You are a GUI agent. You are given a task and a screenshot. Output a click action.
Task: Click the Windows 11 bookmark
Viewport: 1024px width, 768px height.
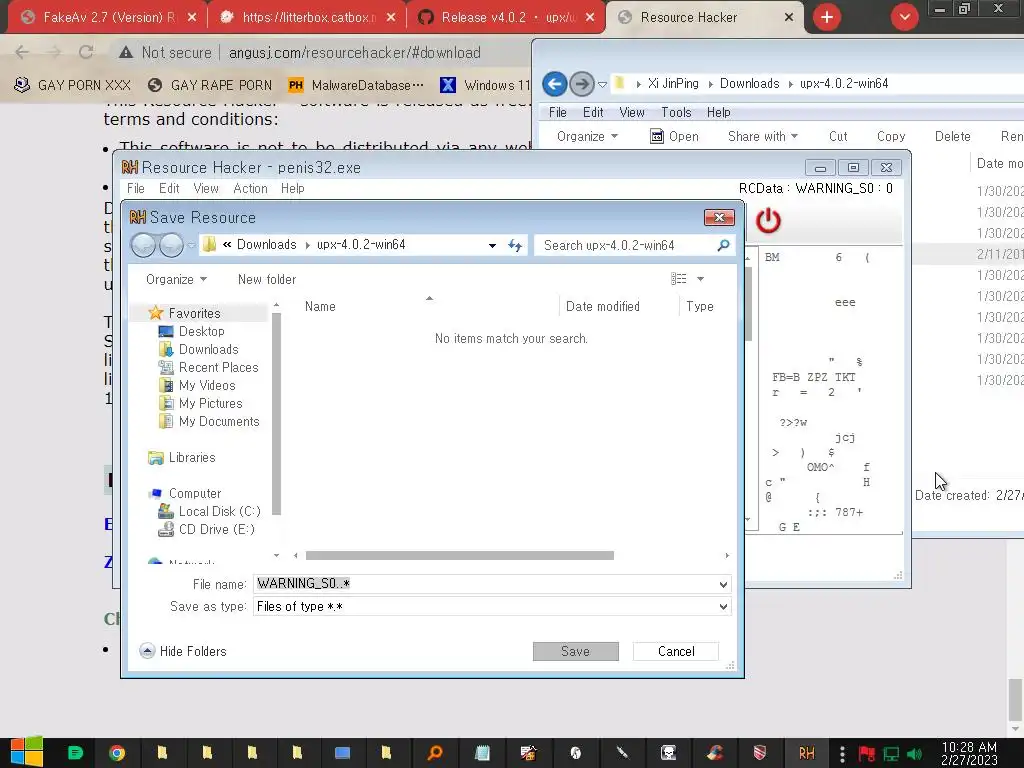pos(486,86)
